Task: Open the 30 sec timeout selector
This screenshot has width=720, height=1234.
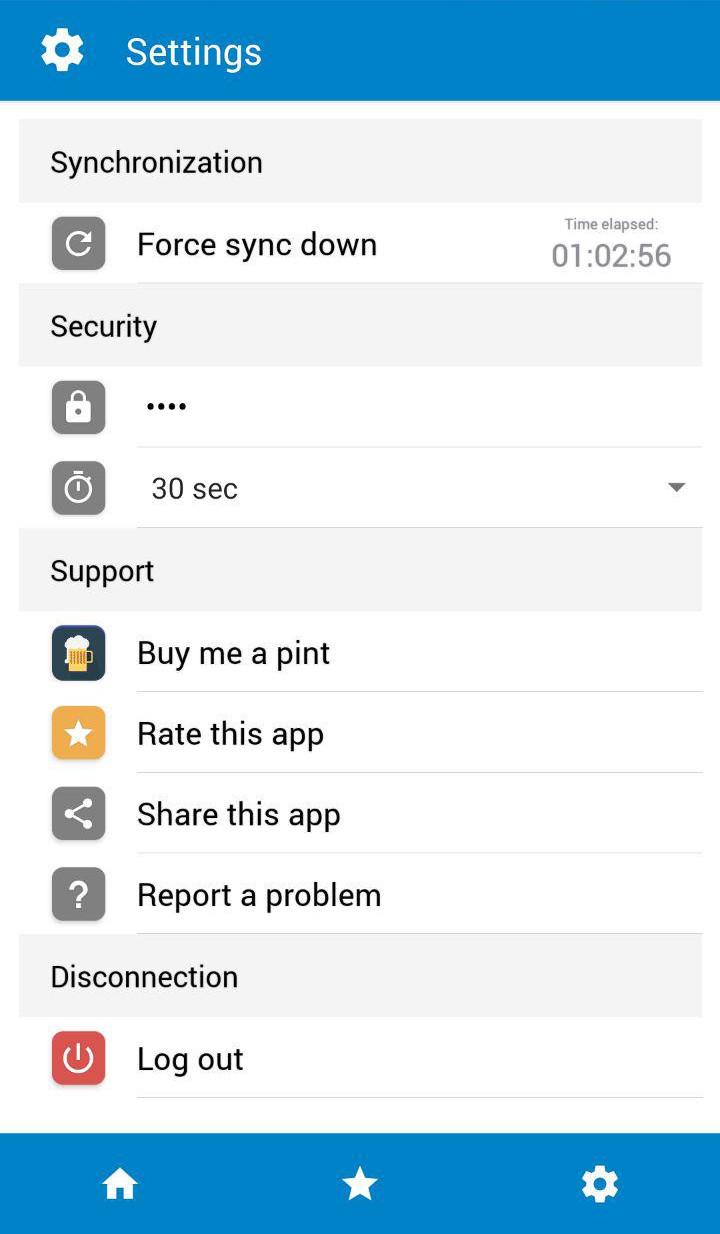Action: pyautogui.click(x=419, y=488)
